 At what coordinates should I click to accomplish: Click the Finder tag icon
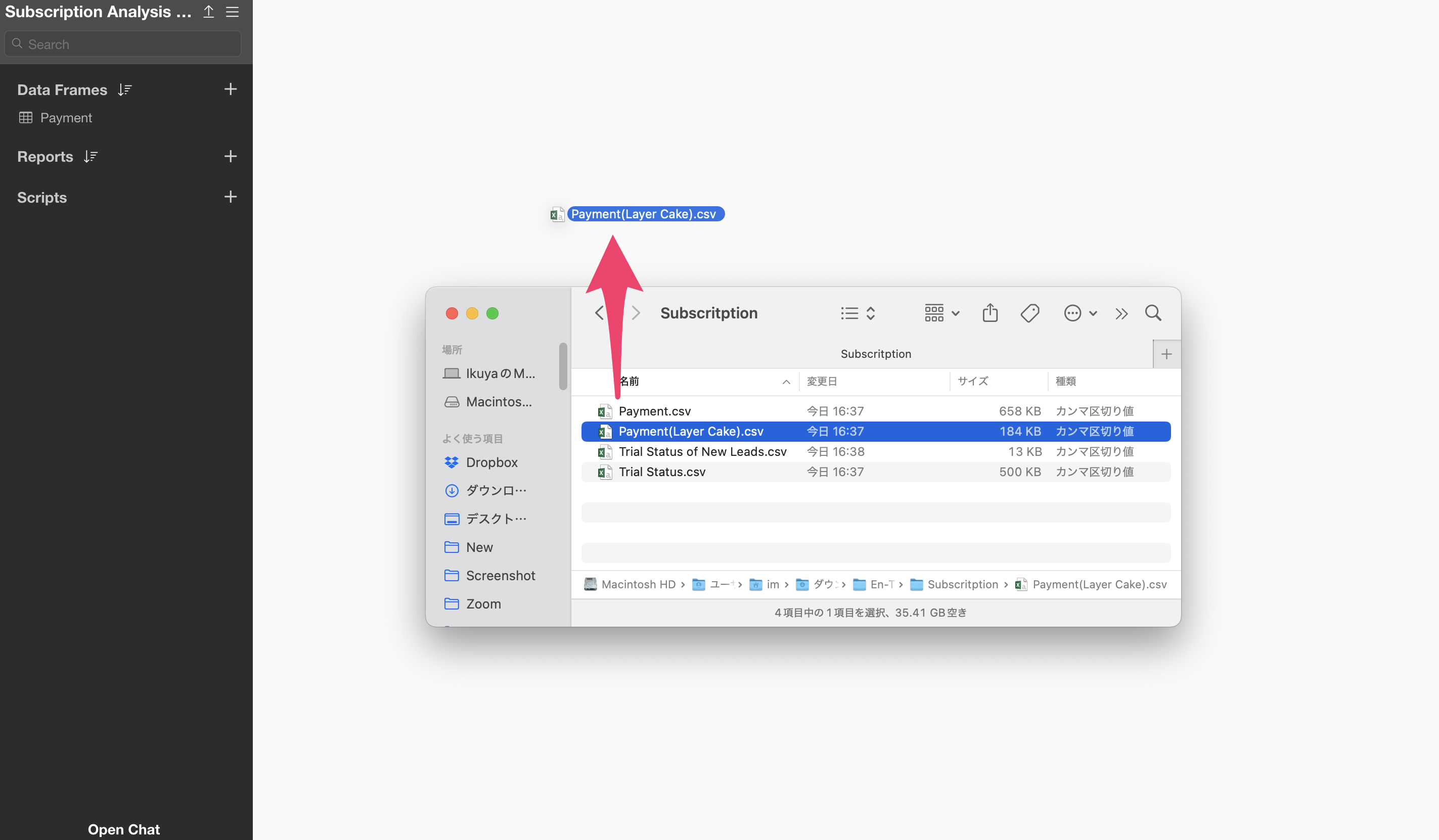[x=1029, y=313]
